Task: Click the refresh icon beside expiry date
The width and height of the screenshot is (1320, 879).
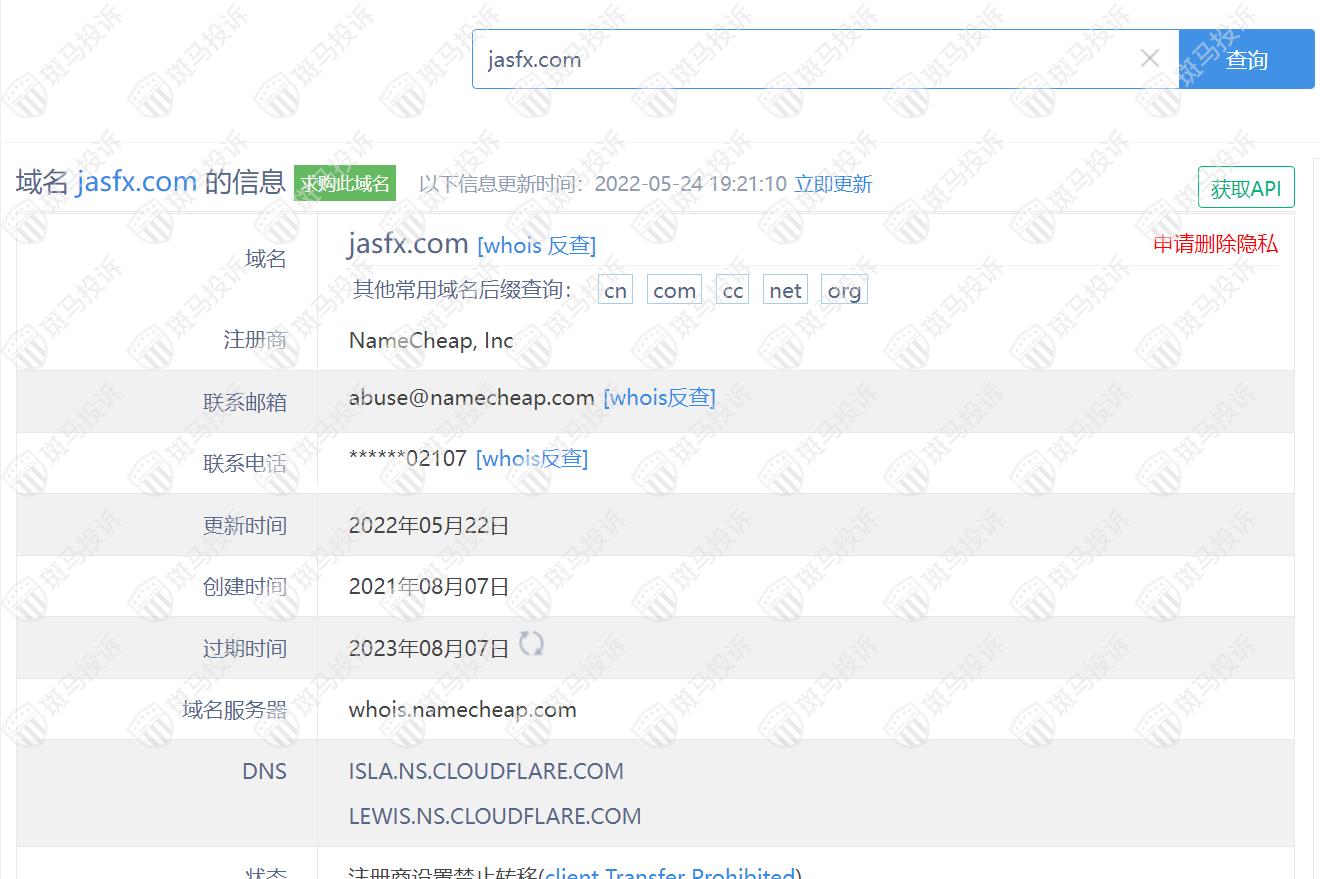Action: point(531,645)
